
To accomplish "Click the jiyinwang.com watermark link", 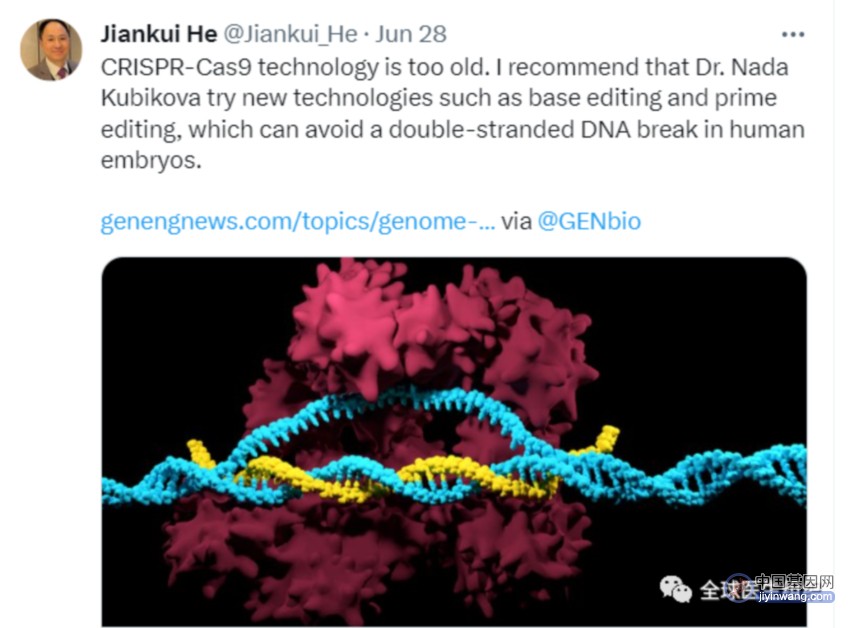I will point(795,596).
